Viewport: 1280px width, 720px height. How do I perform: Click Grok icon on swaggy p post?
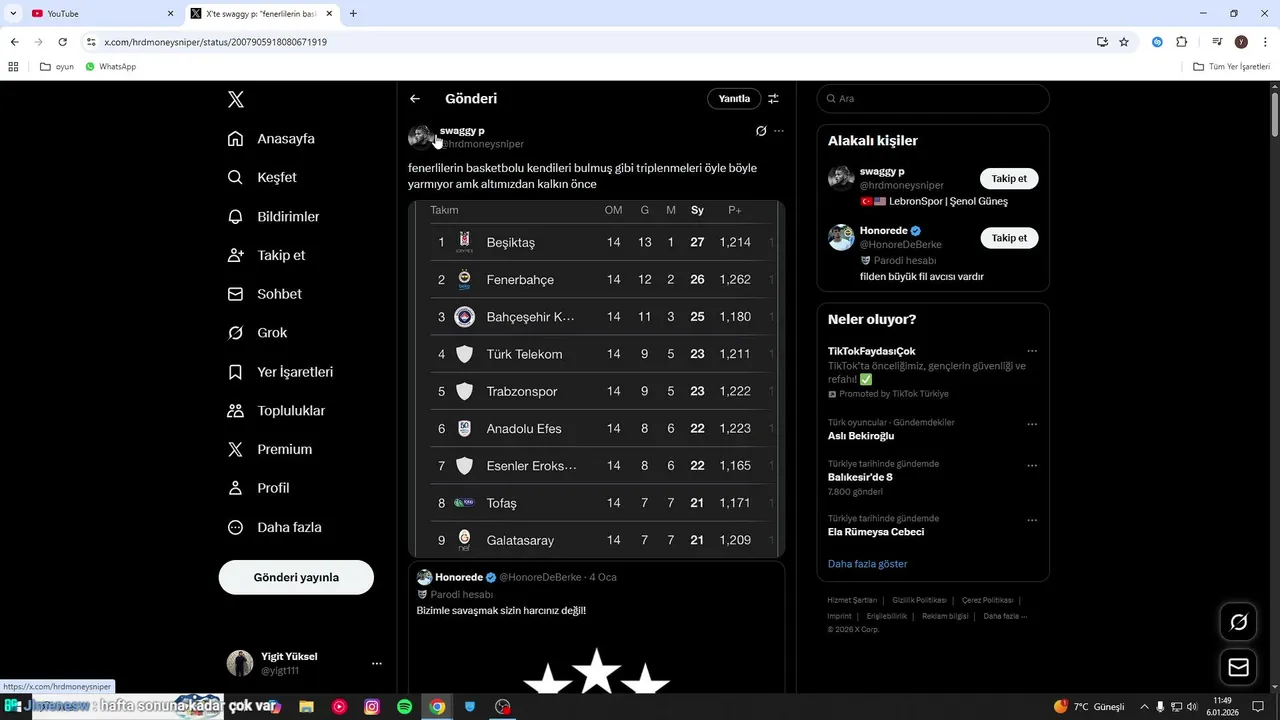(x=761, y=131)
